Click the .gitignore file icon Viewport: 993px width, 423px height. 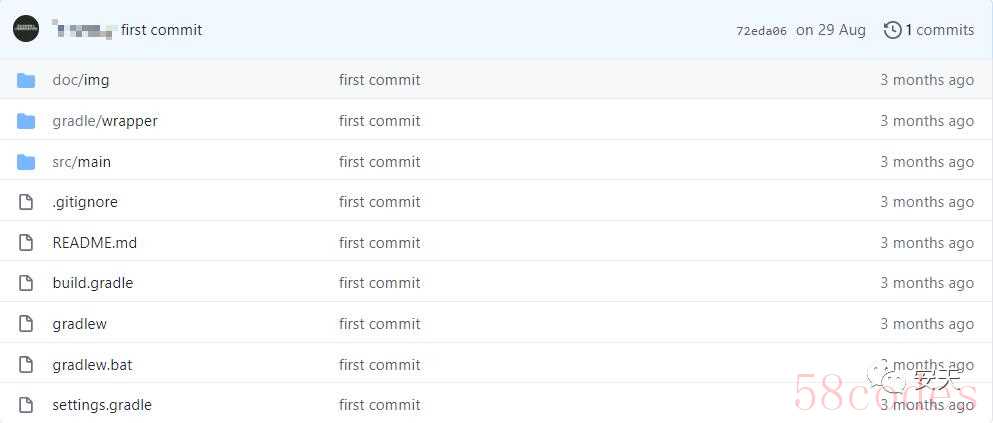coord(26,202)
